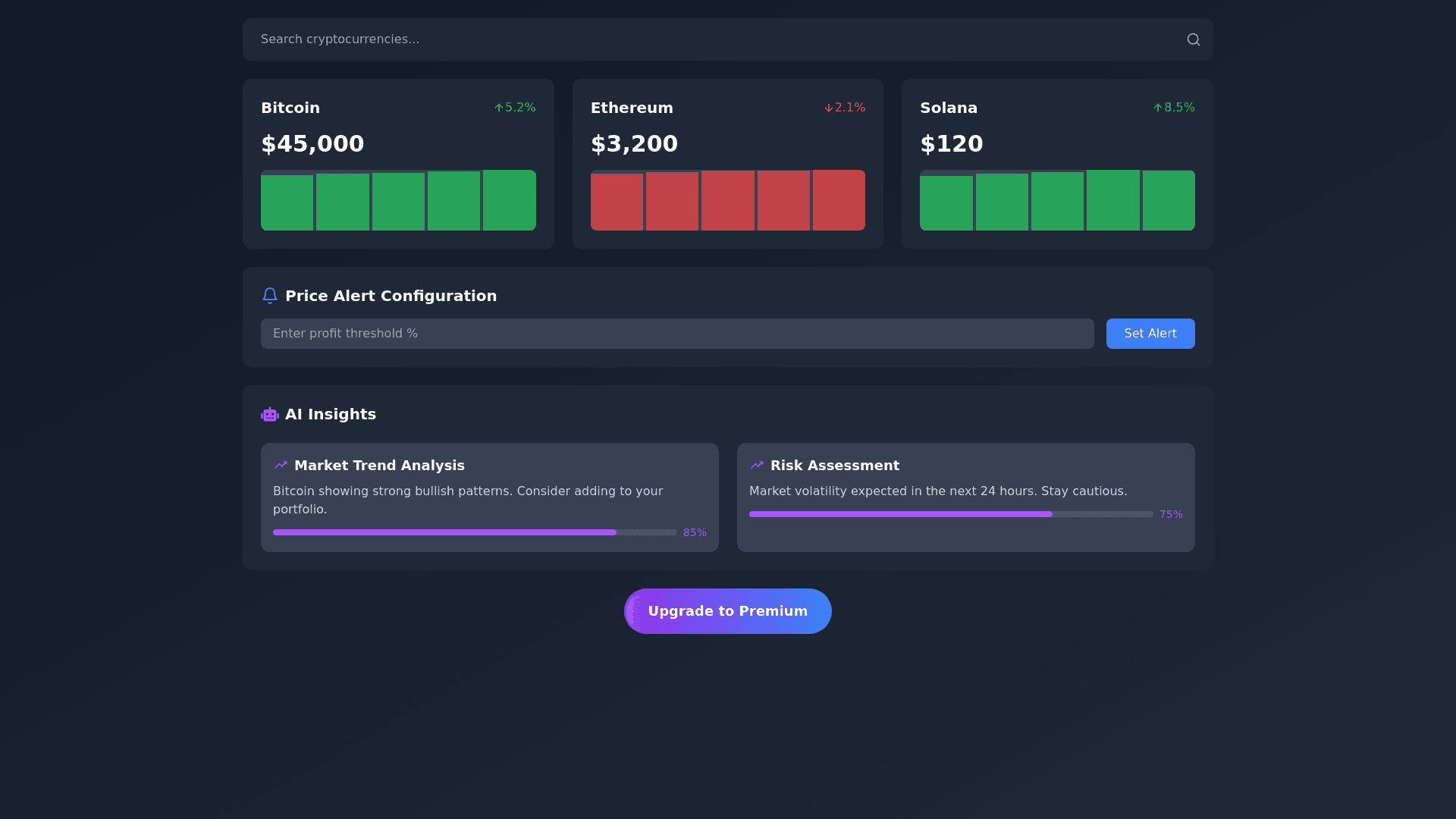Click the 85% Market Trend progress bar
The height and width of the screenshot is (819, 1456).
pos(474,532)
